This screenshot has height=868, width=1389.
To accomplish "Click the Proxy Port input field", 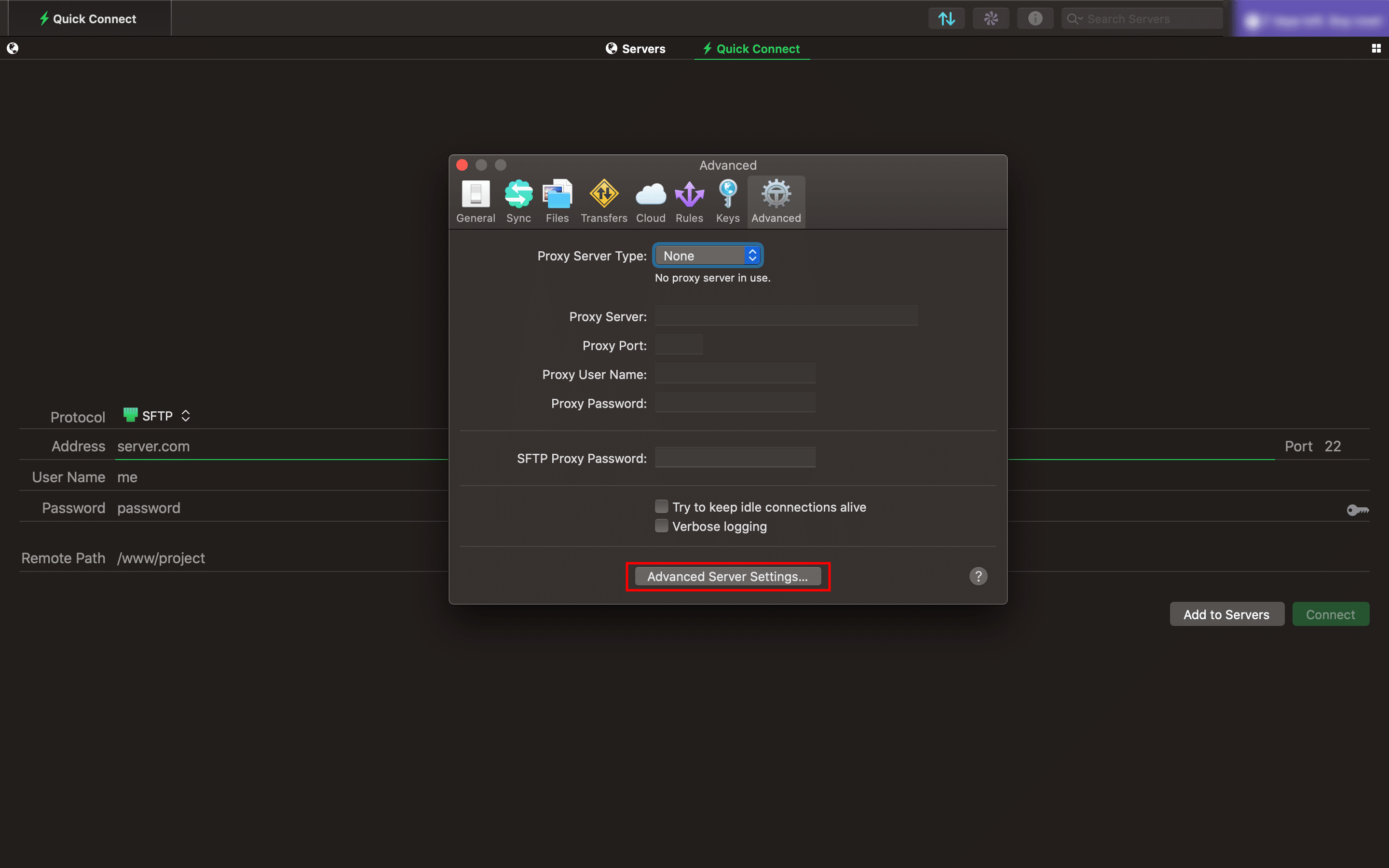I will pyautogui.click(x=679, y=344).
